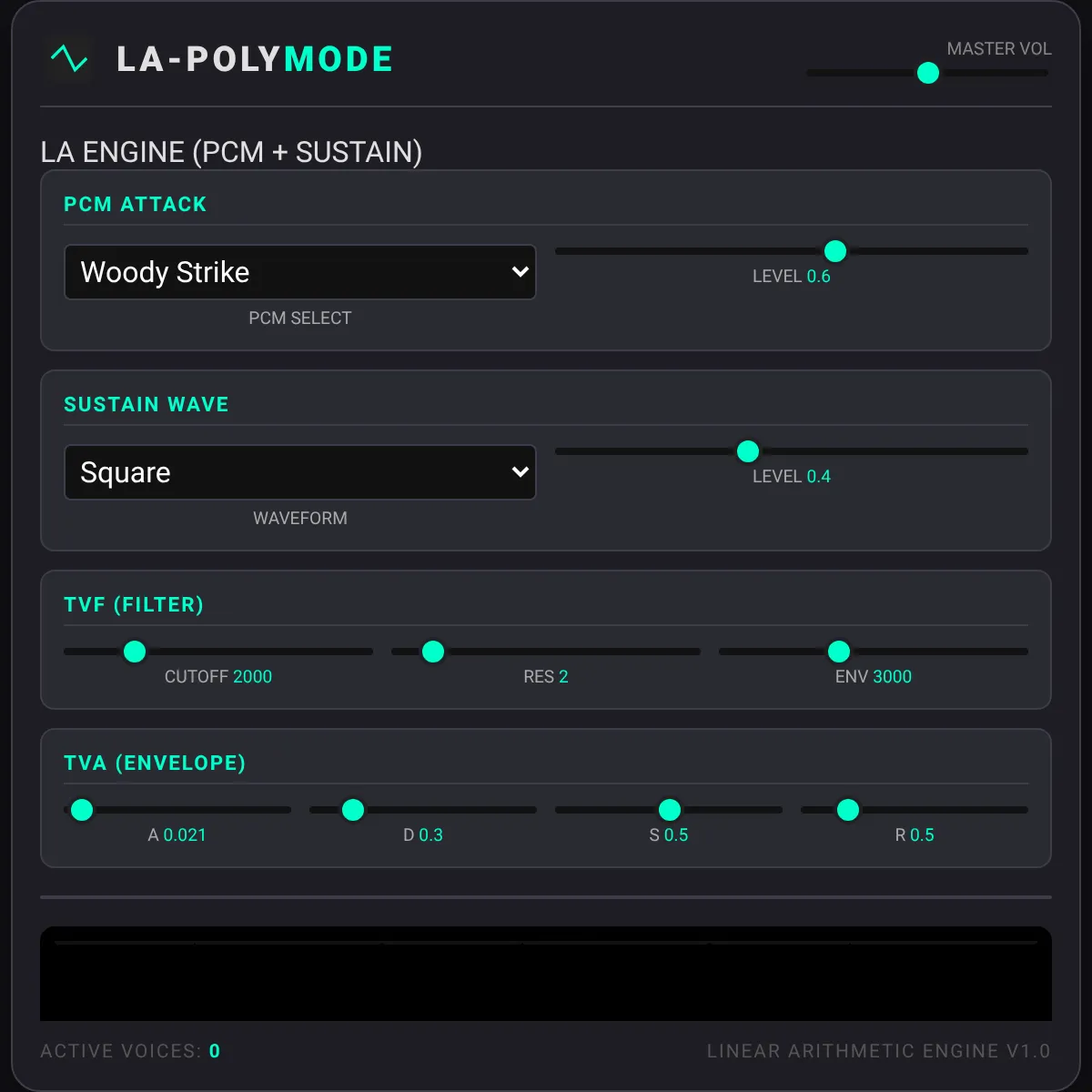Click the envelope Sustain slider handle

coord(670,810)
